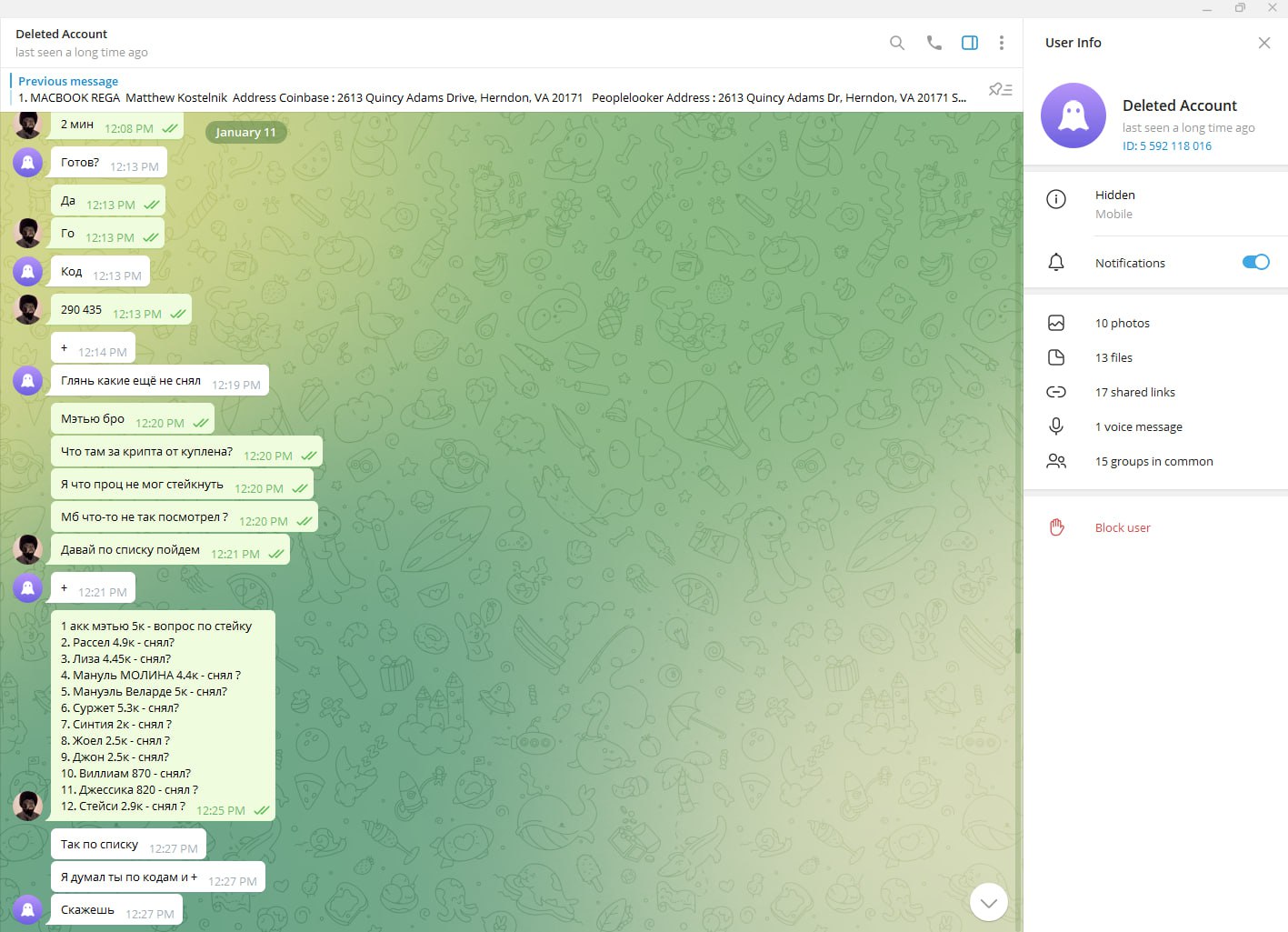Click the 'Hidden' mobile number row
Image resolution: width=1288 pixels, height=932 pixels.
point(1156,204)
